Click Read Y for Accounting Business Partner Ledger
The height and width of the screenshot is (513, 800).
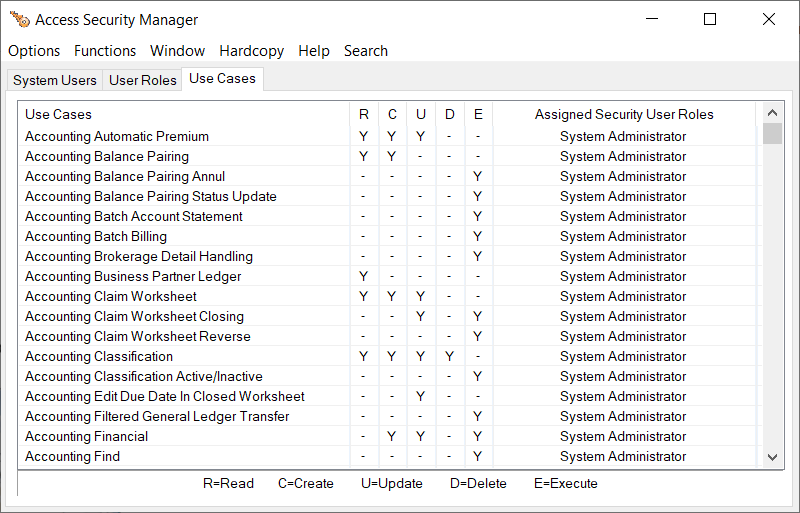coord(363,276)
